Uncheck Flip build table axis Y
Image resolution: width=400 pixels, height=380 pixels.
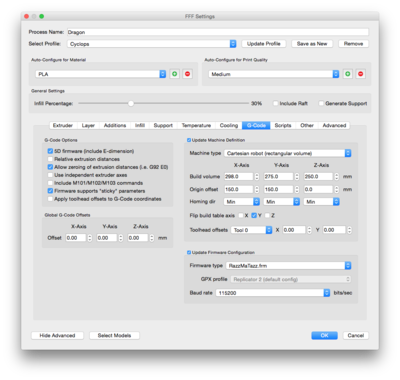click(254, 215)
